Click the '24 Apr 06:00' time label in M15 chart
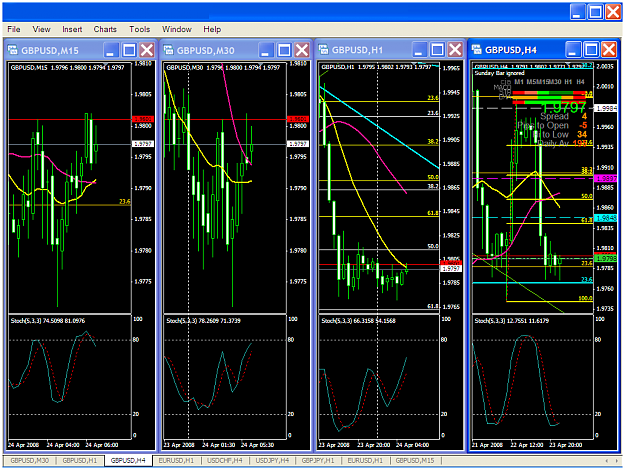The height and width of the screenshot is (470, 625). (102, 445)
